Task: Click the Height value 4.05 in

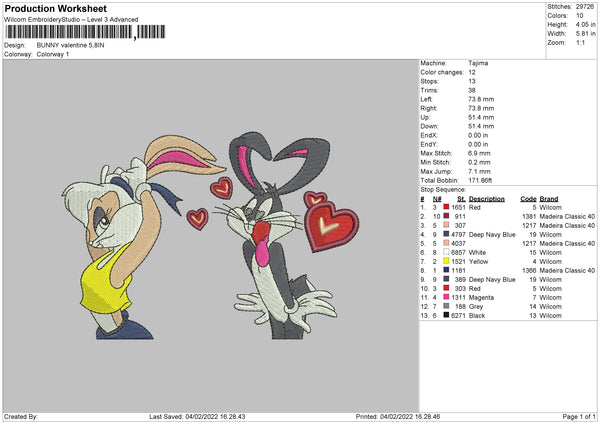Action: [585, 24]
